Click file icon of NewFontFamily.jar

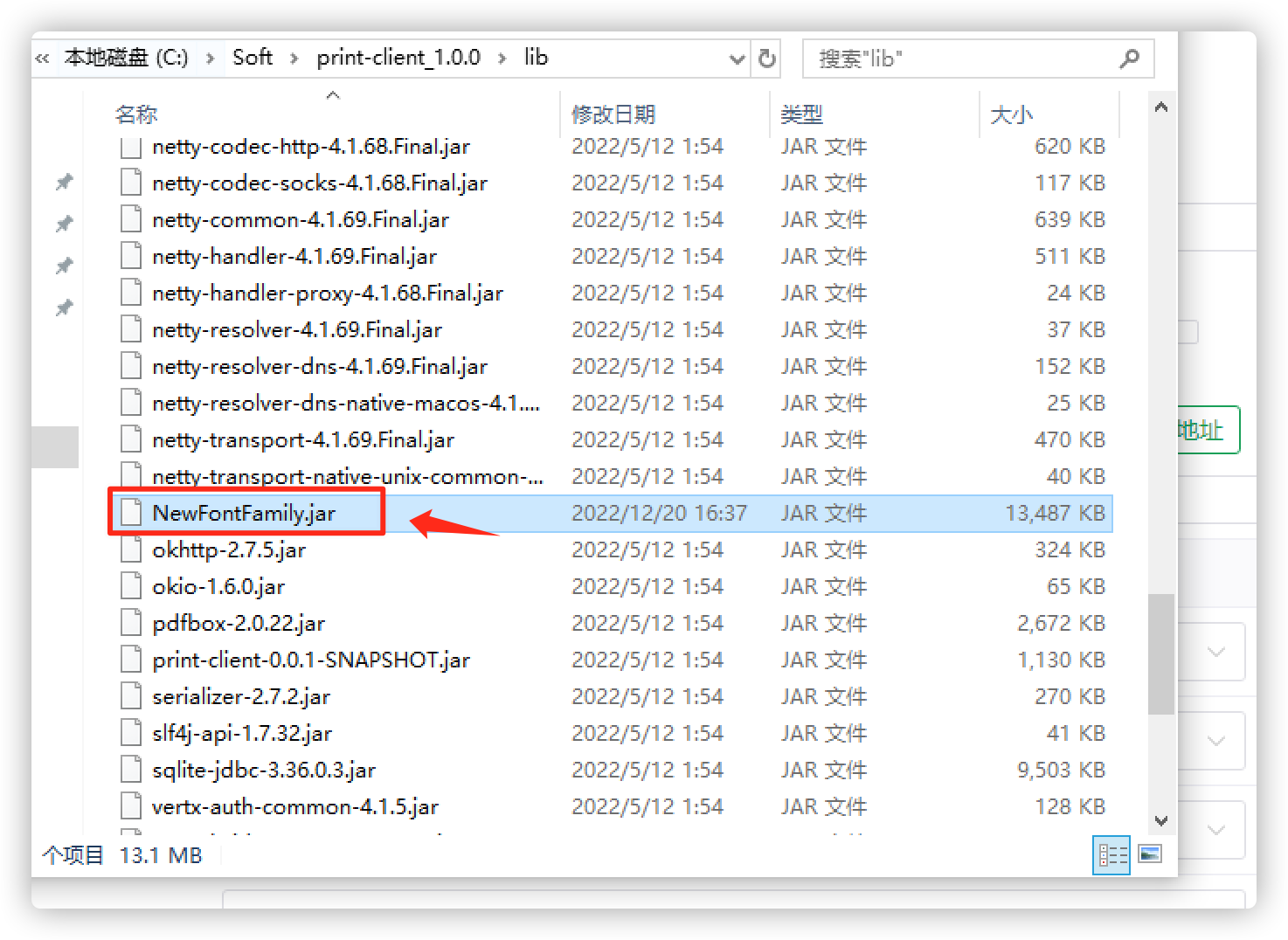coord(131,513)
